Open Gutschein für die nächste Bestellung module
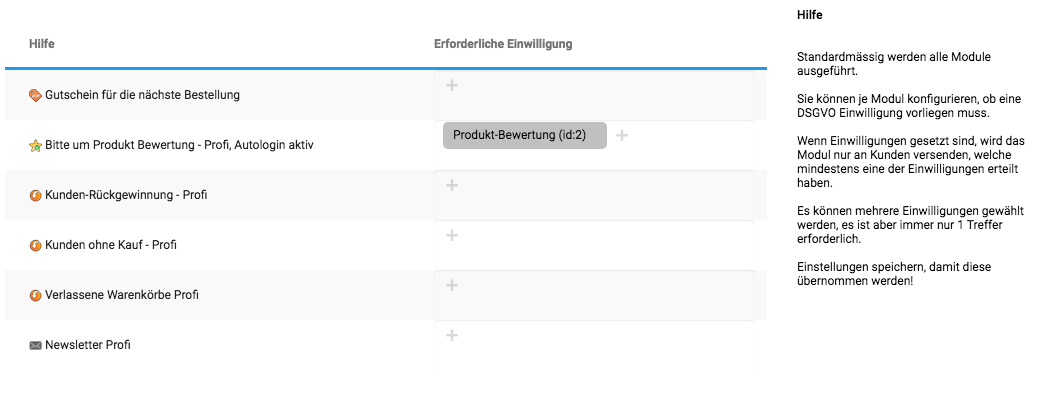This screenshot has height=404, width=1055. 143,95
